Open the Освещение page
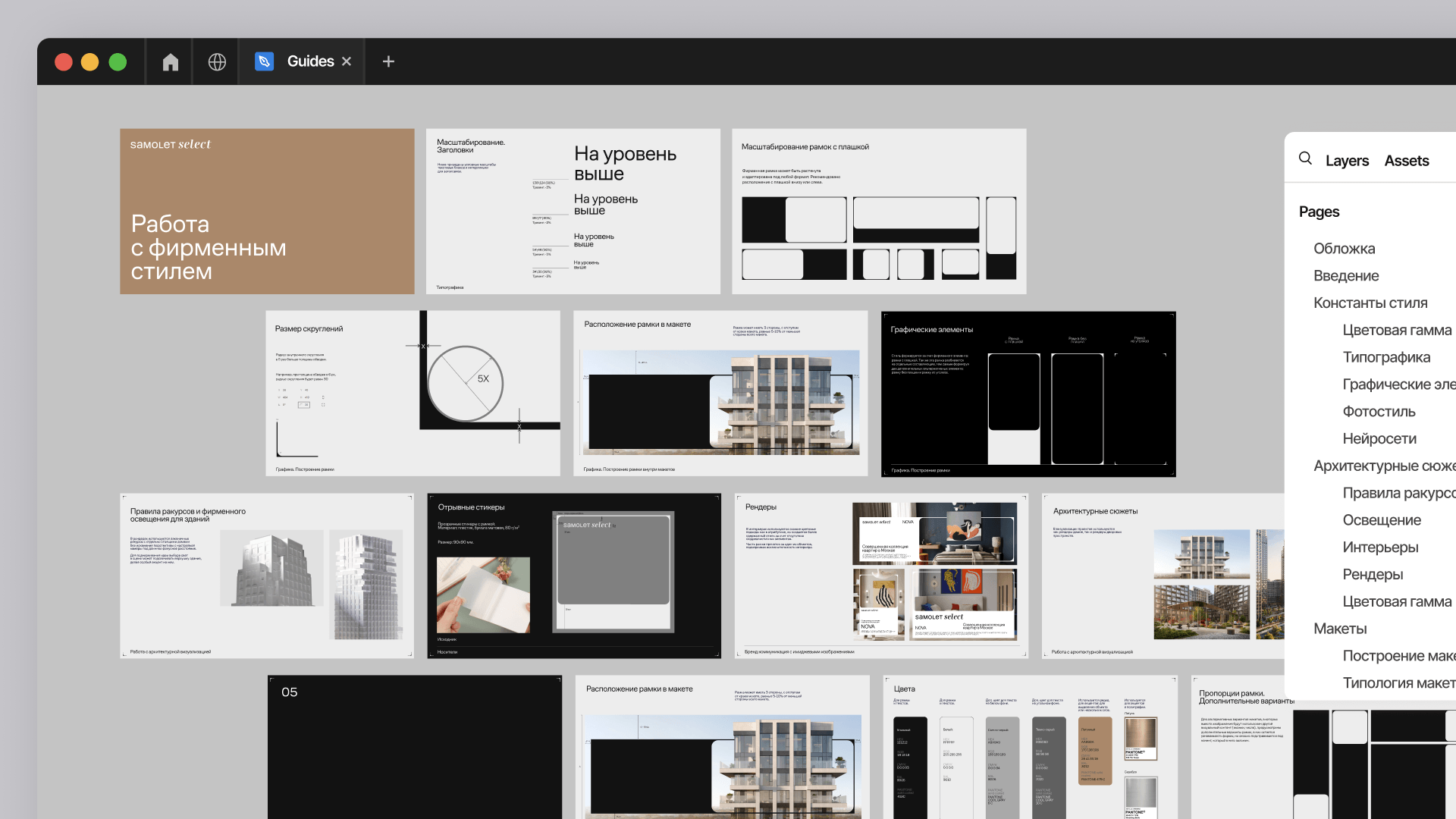Viewport: 1456px width, 819px height. [x=1382, y=520]
